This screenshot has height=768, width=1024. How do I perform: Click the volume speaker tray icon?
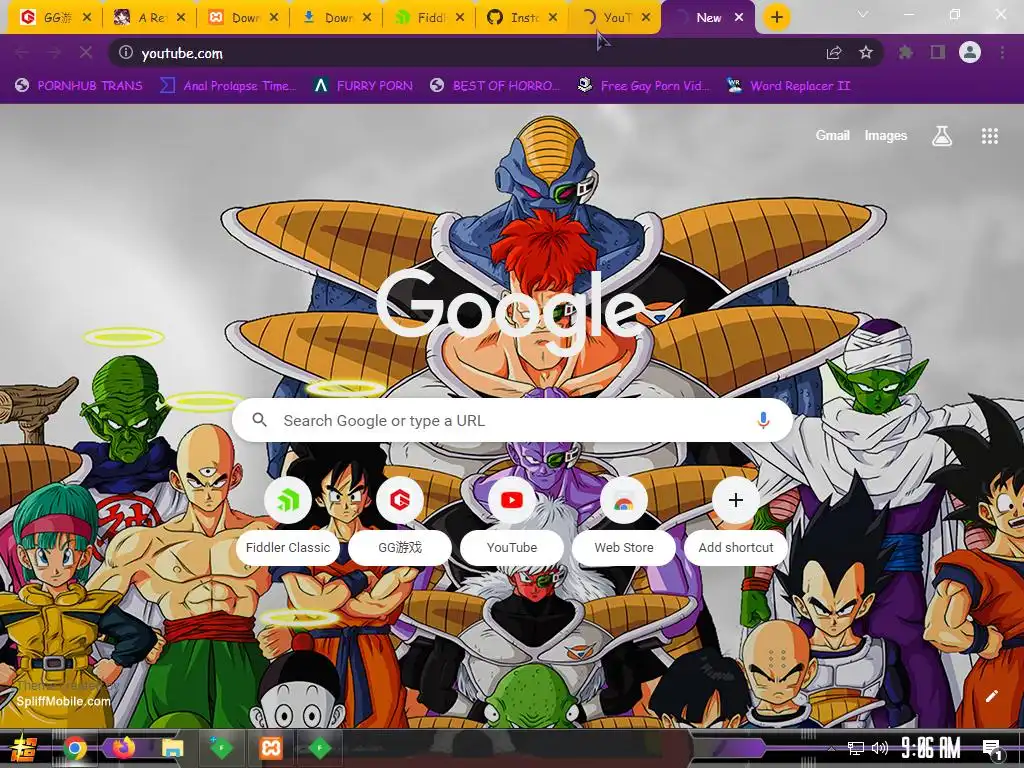tap(880, 748)
